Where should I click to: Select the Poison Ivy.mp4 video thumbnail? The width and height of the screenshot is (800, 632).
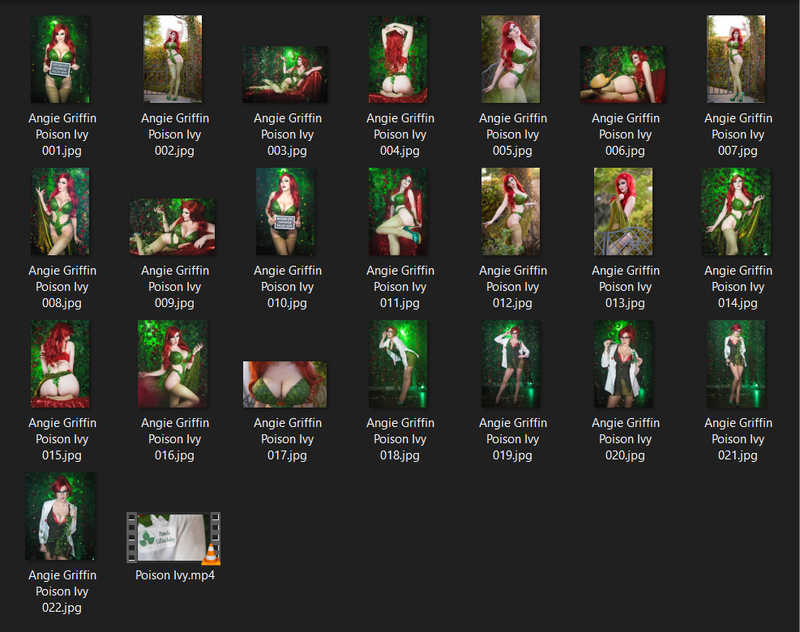173,538
